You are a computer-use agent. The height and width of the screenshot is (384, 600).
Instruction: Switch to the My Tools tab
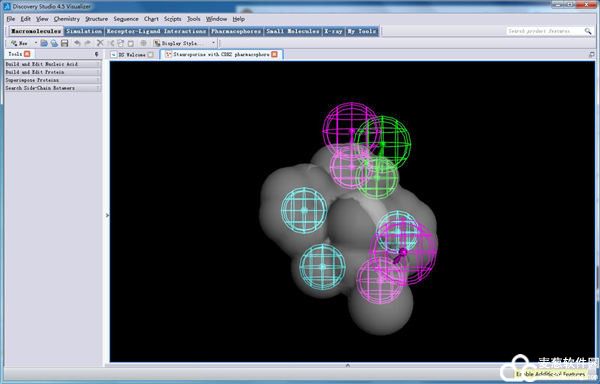(x=362, y=31)
